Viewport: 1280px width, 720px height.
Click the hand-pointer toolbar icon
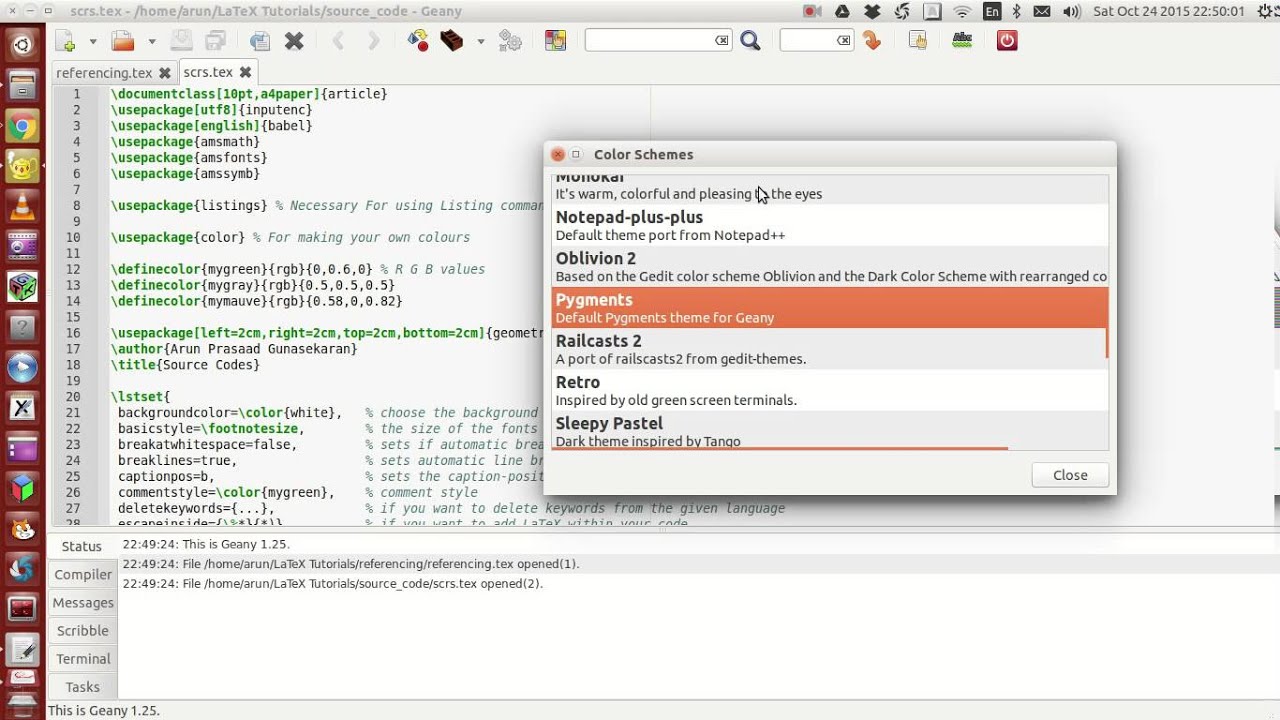pos(917,41)
